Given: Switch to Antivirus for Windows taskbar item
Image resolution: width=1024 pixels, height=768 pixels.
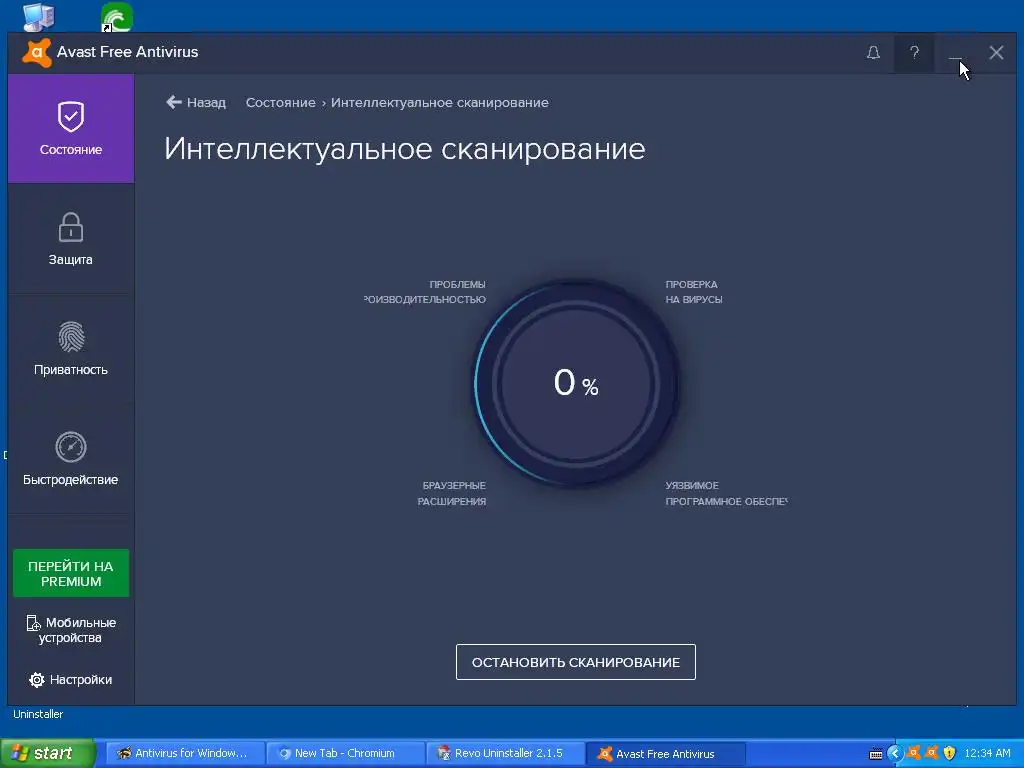Looking at the screenshot, I should click(x=184, y=754).
